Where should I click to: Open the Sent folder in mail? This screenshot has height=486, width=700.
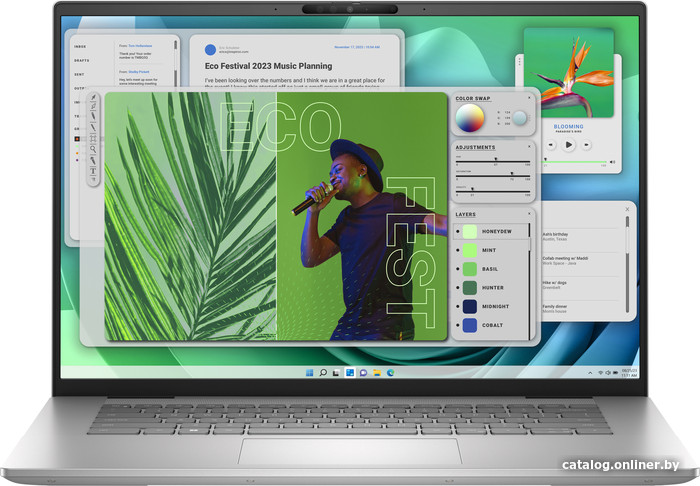(x=79, y=75)
